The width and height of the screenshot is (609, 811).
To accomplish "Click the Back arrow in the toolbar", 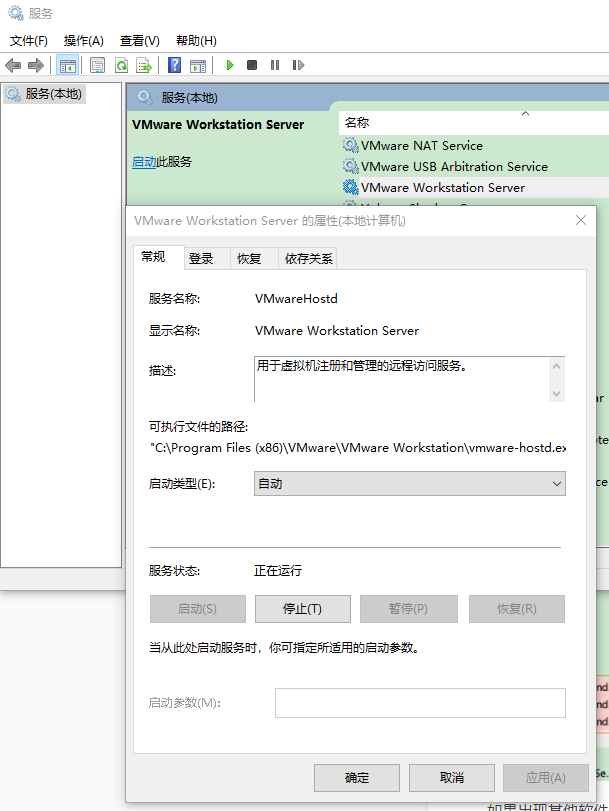I will [x=13, y=65].
